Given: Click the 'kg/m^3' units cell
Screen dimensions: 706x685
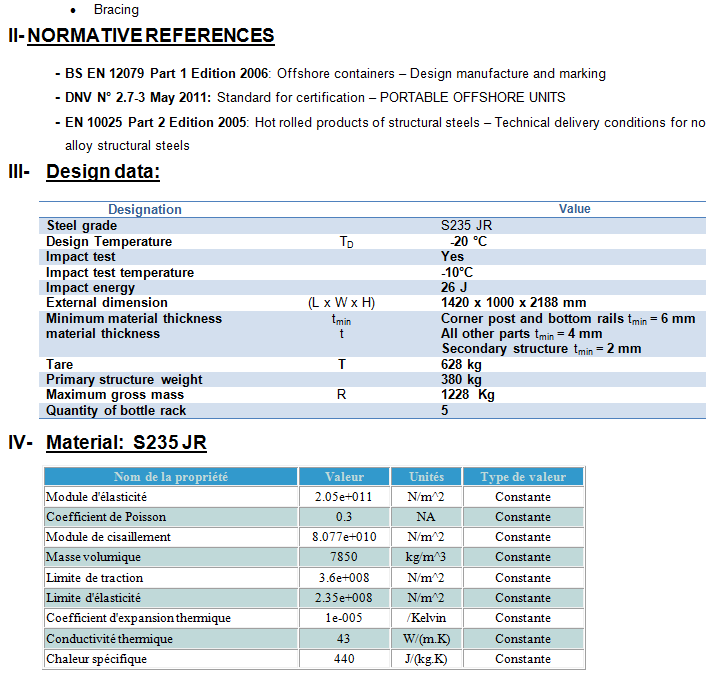Looking at the screenshot, I should coord(425,557).
